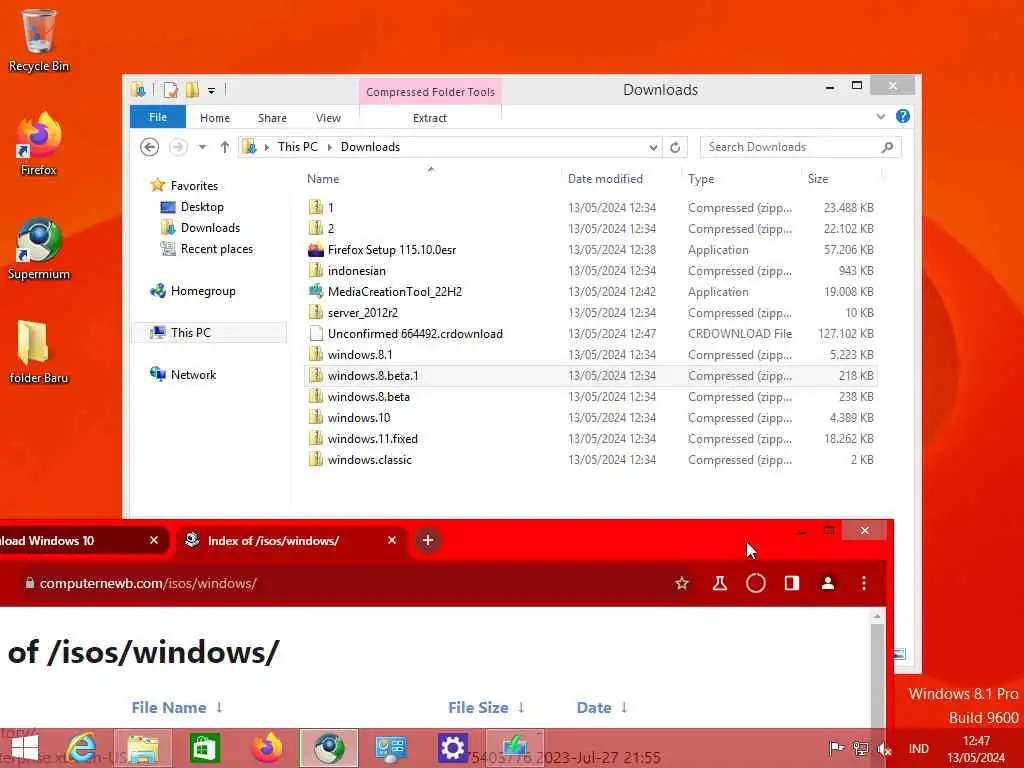Click the Action Center flag tray icon
Screen dimensions: 1024x768
tap(836, 748)
